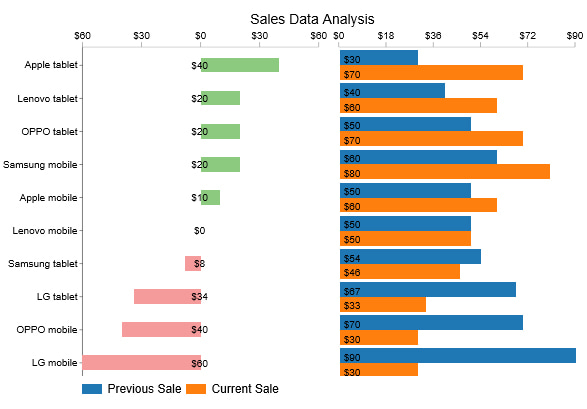Click the Lenovo mobile category label
Screen dimensions: 587x409
(45, 231)
